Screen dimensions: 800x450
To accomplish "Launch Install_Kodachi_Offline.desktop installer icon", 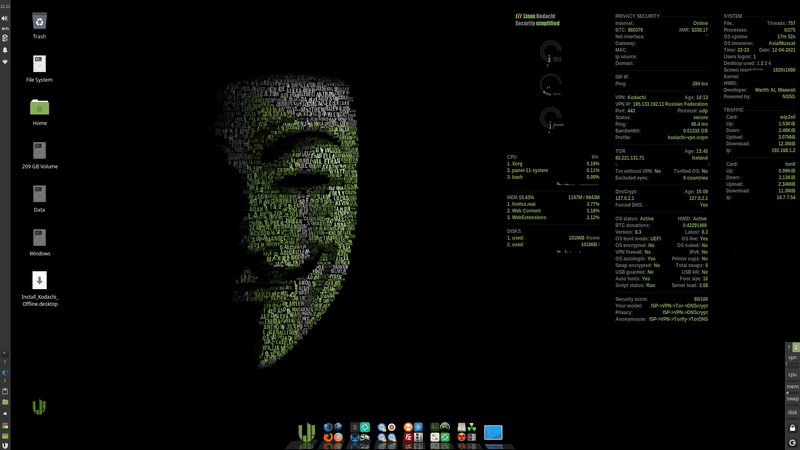I will (x=39, y=280).
